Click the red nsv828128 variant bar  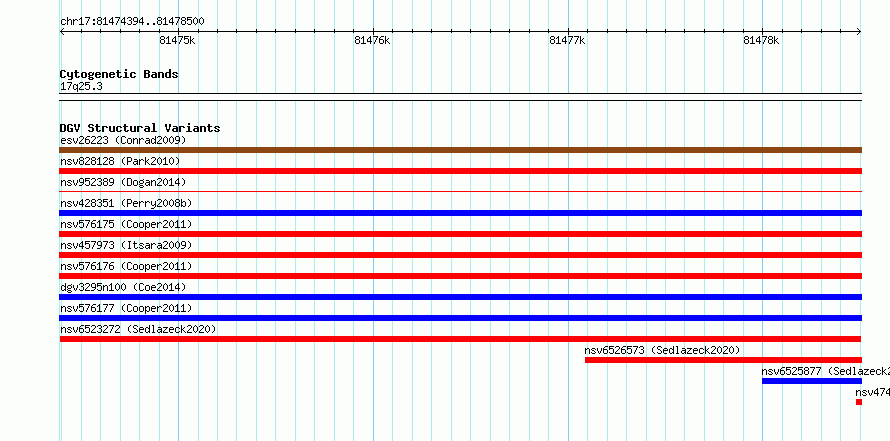(460, 171)
